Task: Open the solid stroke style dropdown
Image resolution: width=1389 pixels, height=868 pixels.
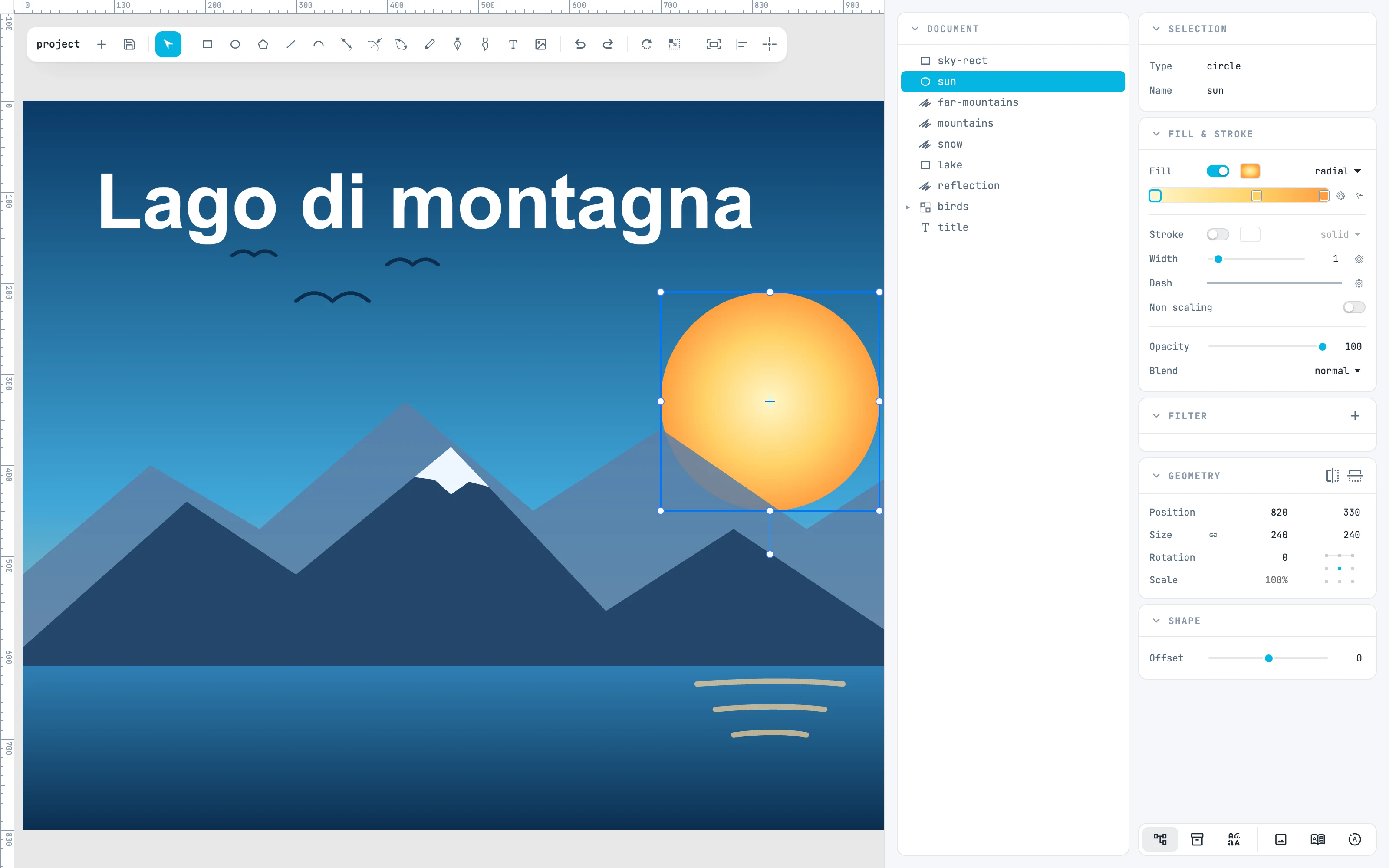Action: point(1340,234)
